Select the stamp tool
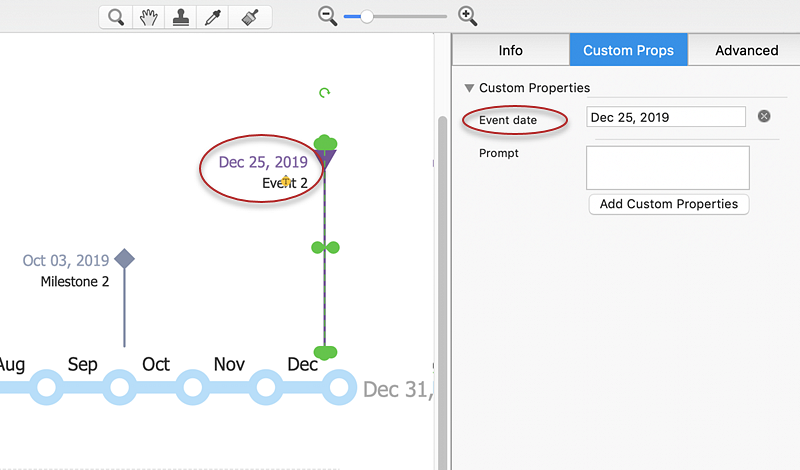The height and width of the screenshot is (470, 800). pyautogui.click(x=181, y=17)
